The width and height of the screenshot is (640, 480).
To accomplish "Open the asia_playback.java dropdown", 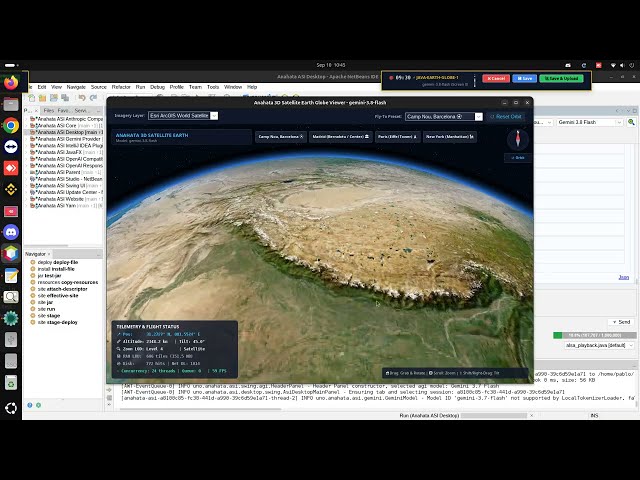I will click(599, 345).
